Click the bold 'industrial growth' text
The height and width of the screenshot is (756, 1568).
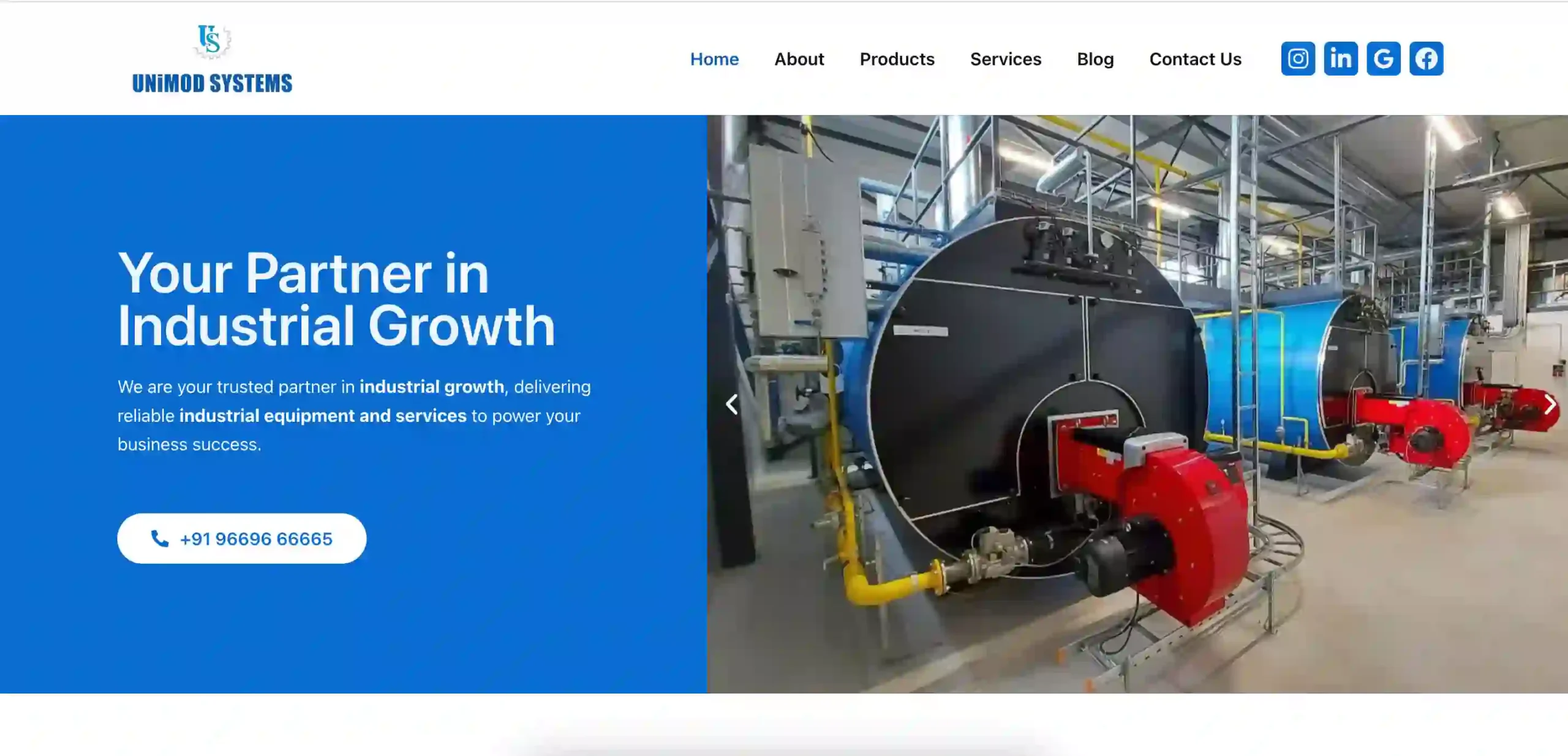[x=432, y=387]
